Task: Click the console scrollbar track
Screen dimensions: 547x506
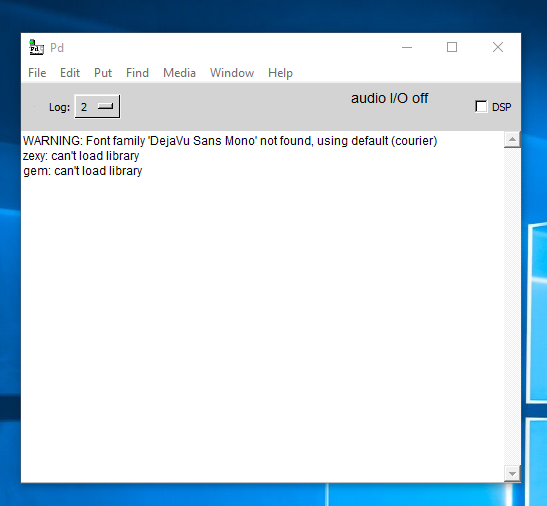Action: click(512, 306)
